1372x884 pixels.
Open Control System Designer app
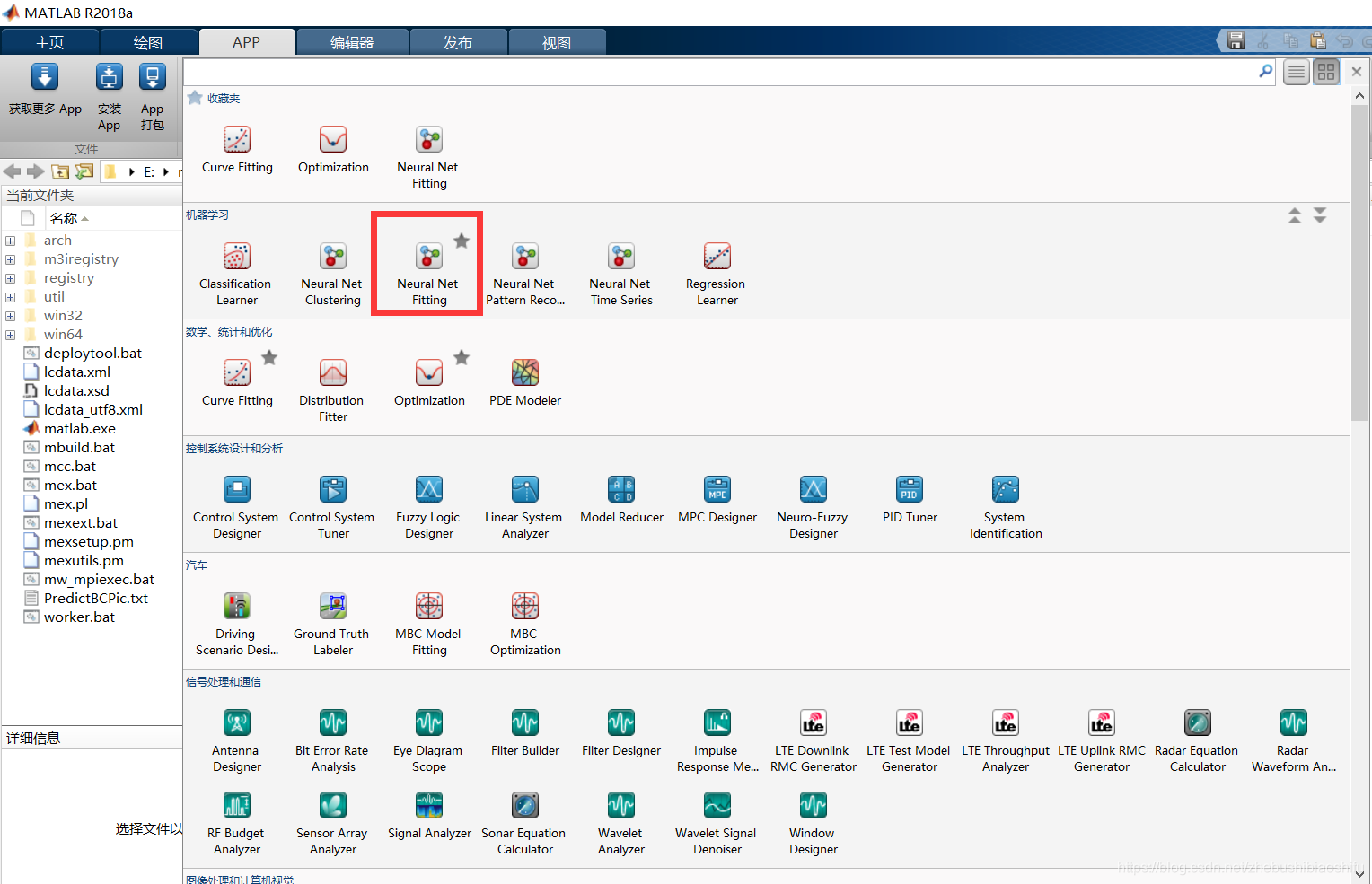(236, 507)
